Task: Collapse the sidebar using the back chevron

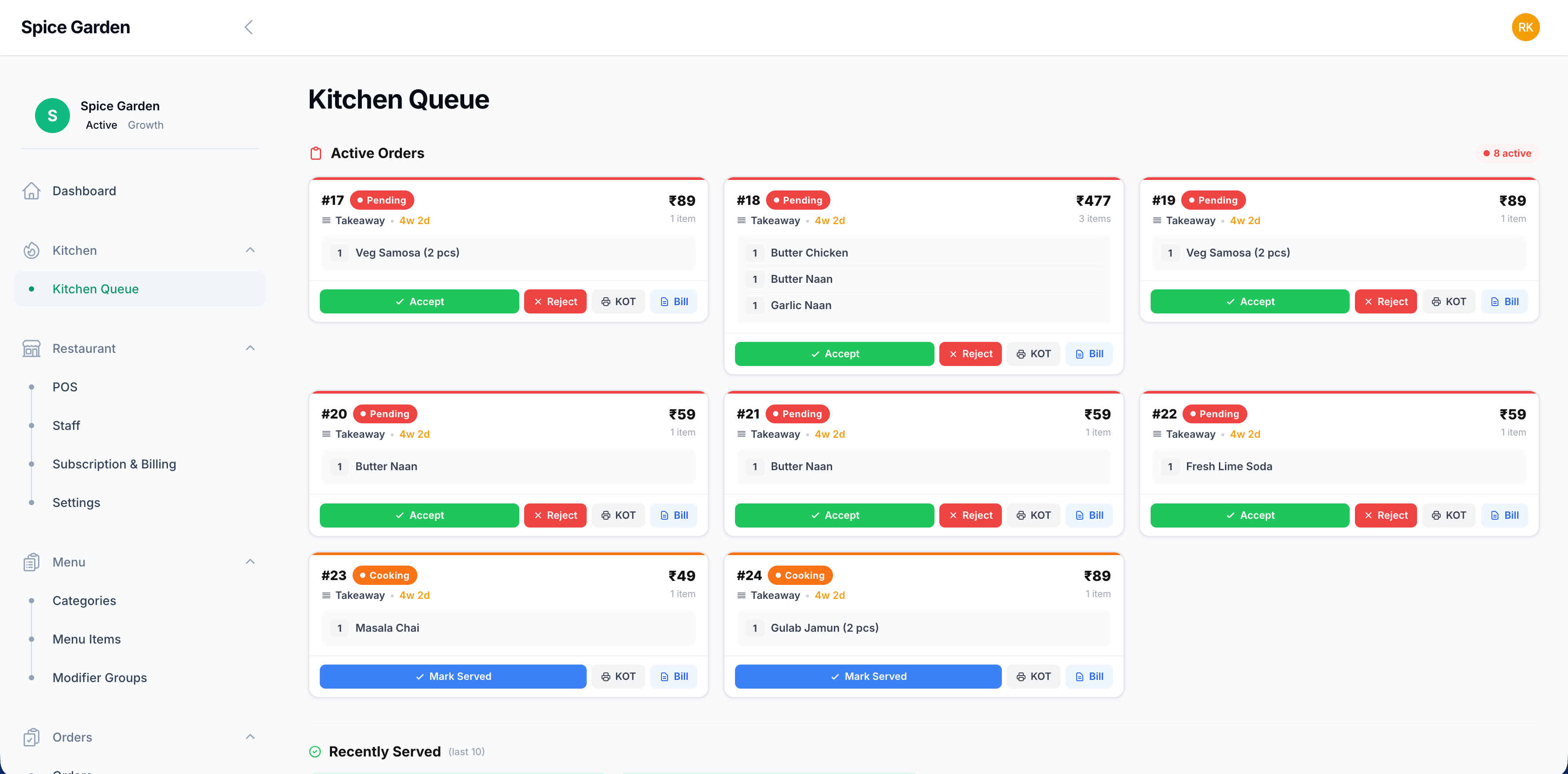Action: point(248,27)
